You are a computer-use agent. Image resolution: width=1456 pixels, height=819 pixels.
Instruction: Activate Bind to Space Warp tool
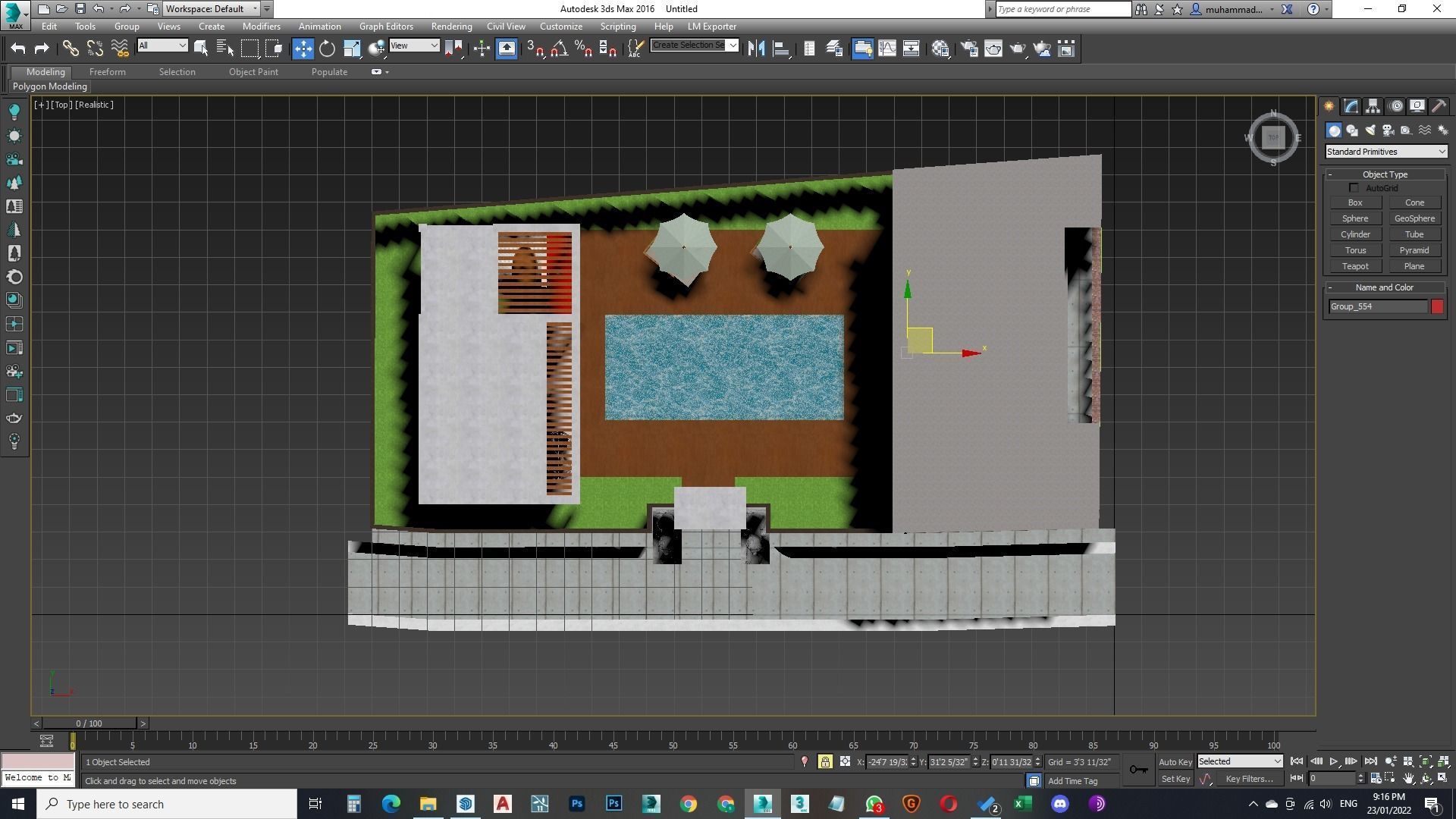120,49
